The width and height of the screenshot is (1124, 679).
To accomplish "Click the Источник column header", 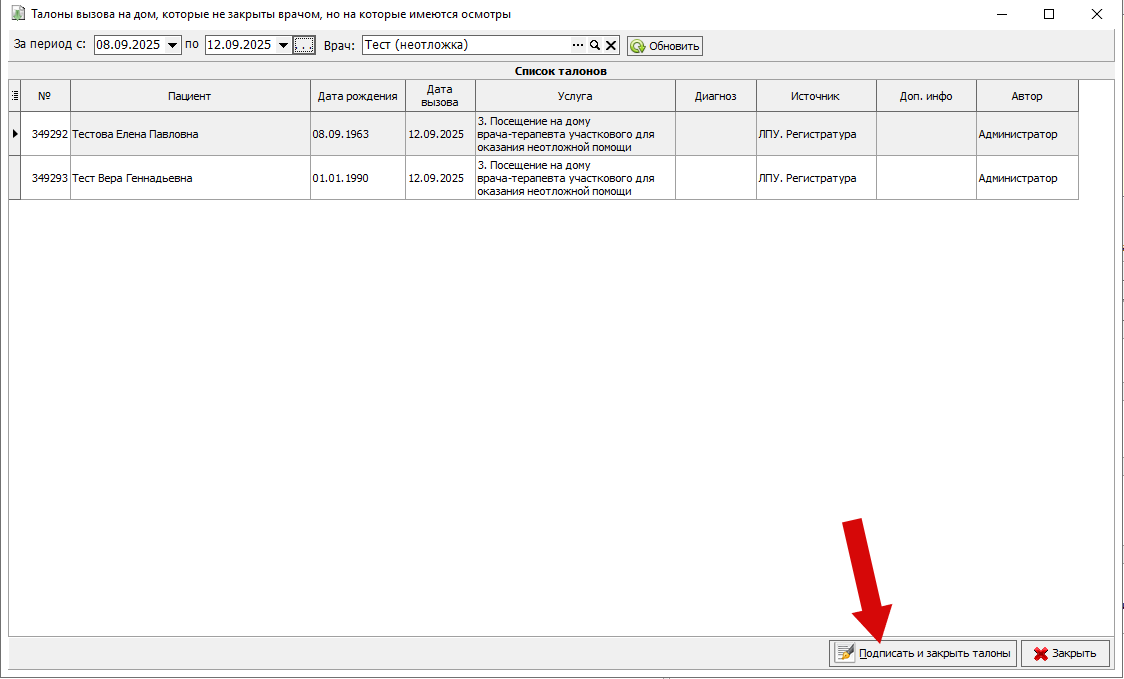I will [x=815, y=96].
